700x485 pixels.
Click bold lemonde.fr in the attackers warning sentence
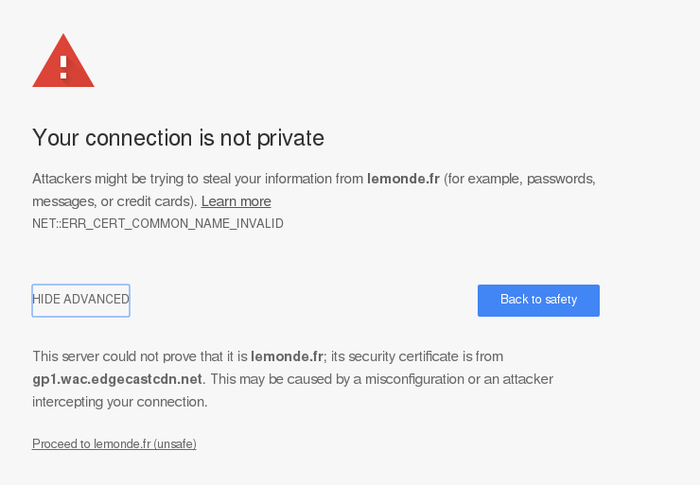coord(403,179)
